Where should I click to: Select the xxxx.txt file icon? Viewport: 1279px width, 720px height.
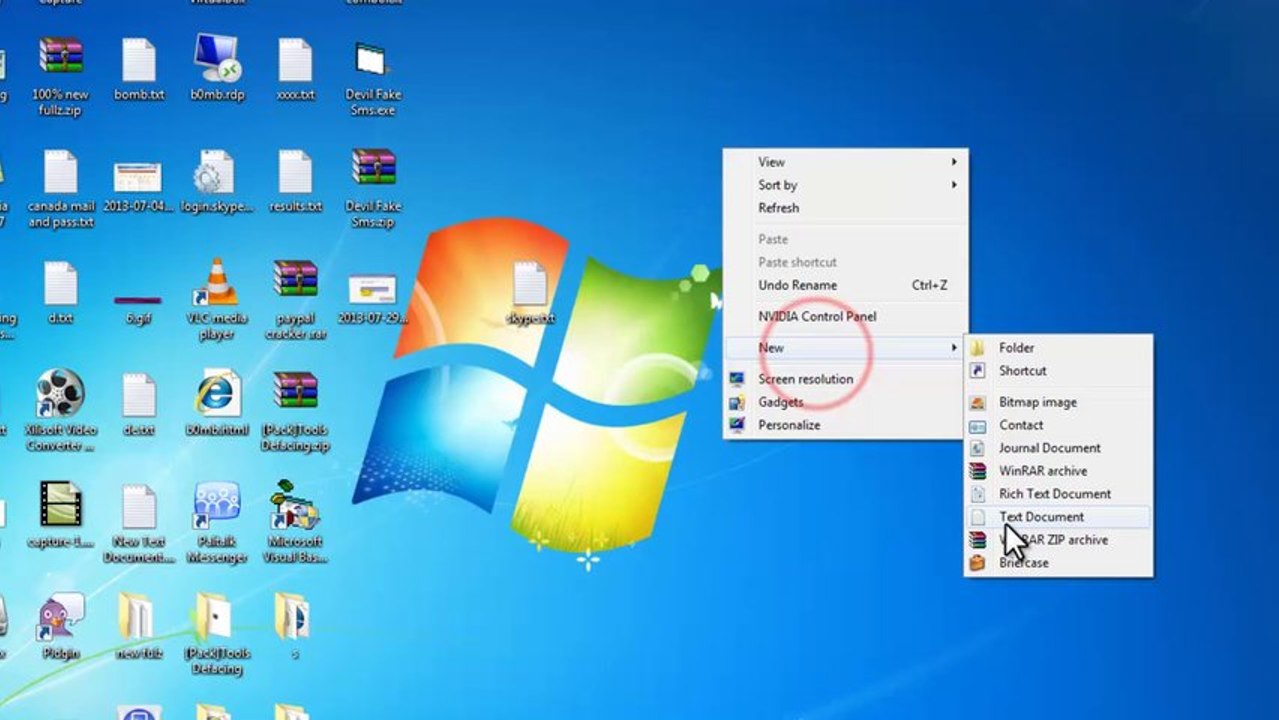coord(295,60)
